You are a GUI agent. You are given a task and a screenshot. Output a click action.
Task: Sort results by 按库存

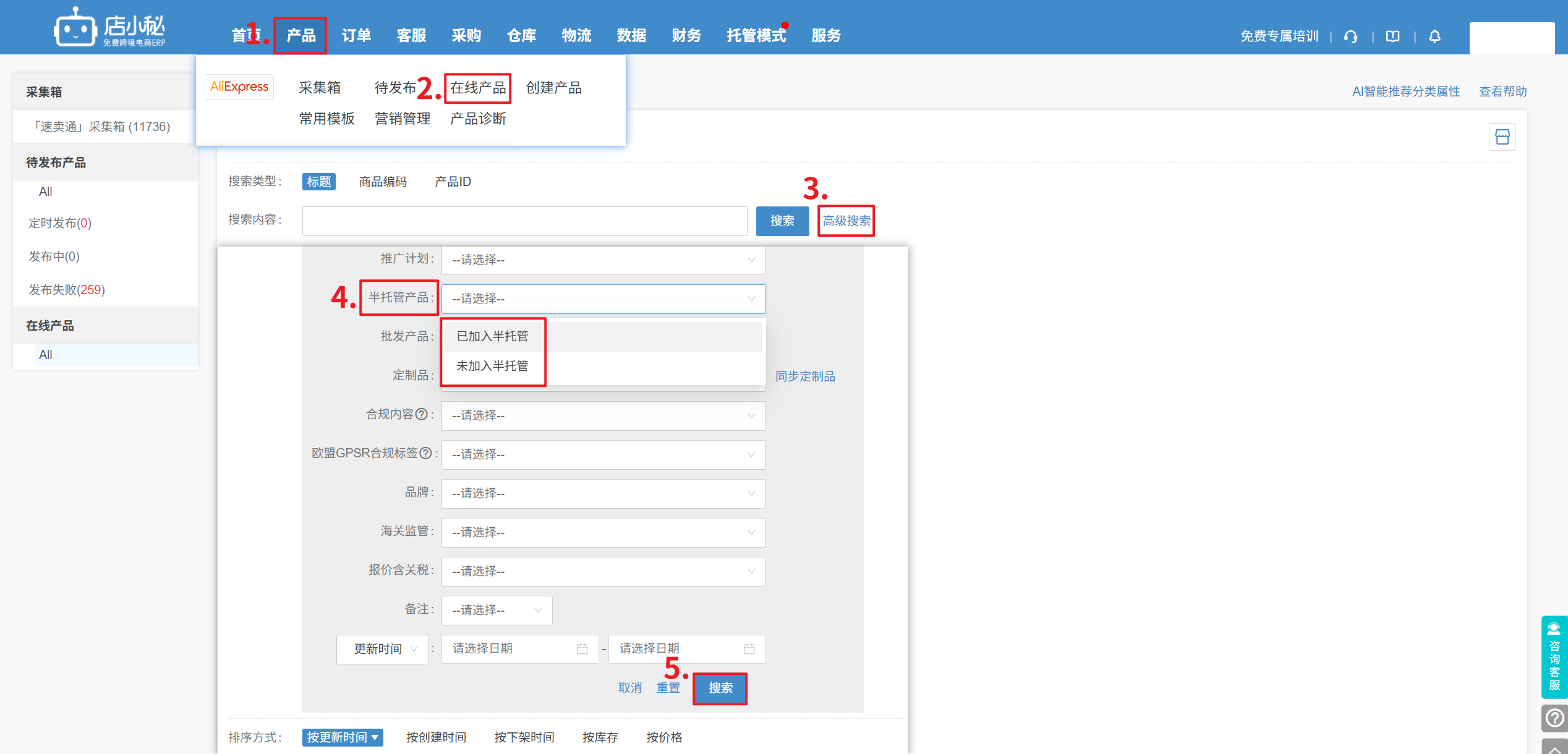600,737
